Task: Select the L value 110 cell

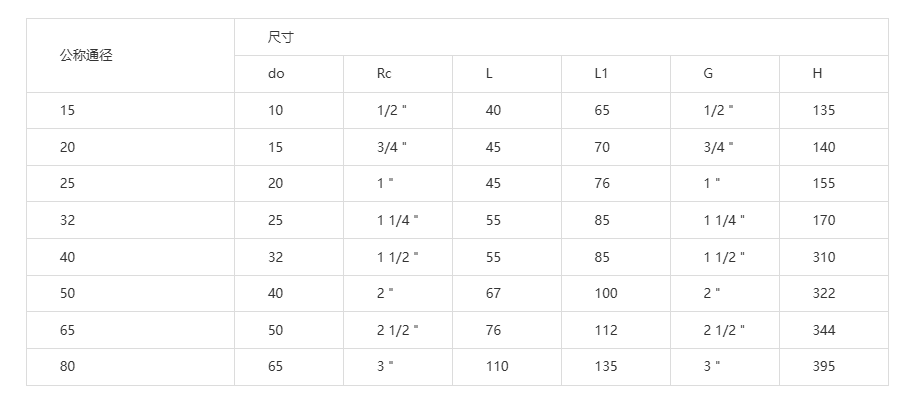Action: 507,367
